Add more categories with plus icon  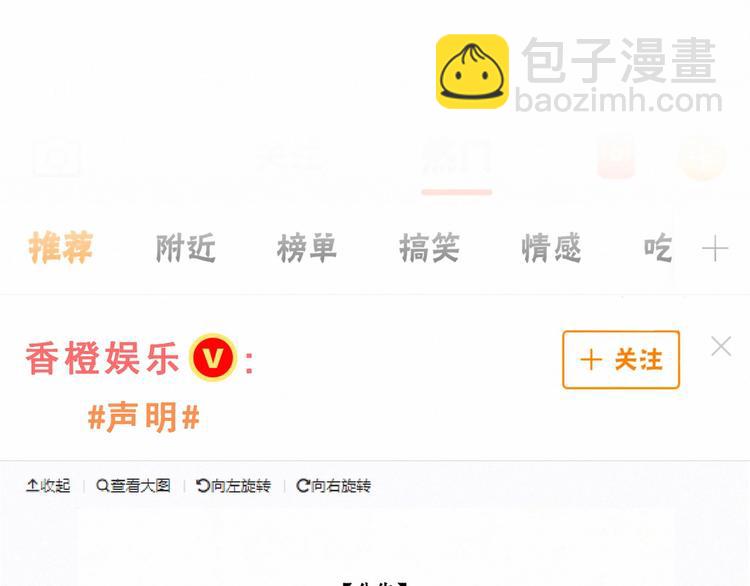(x=715, y=249)
